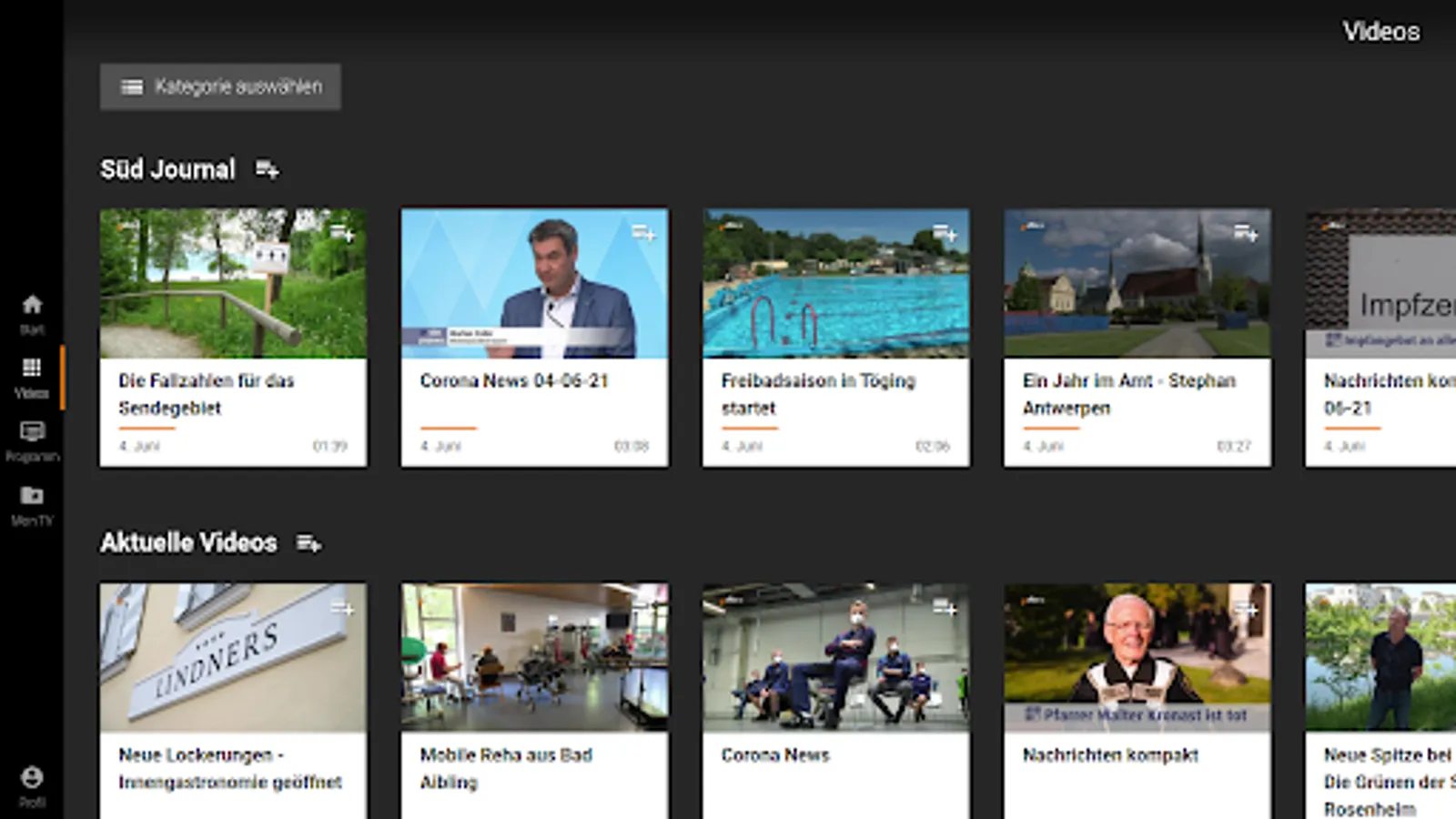Open the Start home icon in sidebar
The image size is (1456, 819).
pos(32,306)
